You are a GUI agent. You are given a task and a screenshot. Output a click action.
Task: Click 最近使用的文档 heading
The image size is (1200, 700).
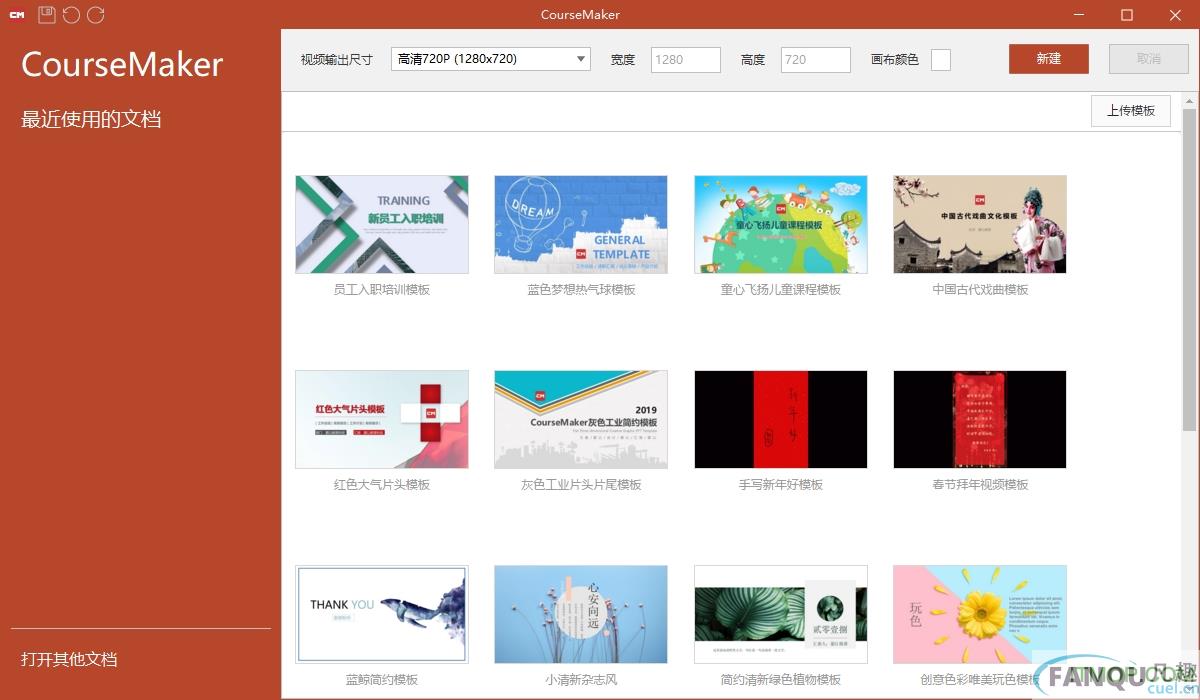(x=91, y=120)
